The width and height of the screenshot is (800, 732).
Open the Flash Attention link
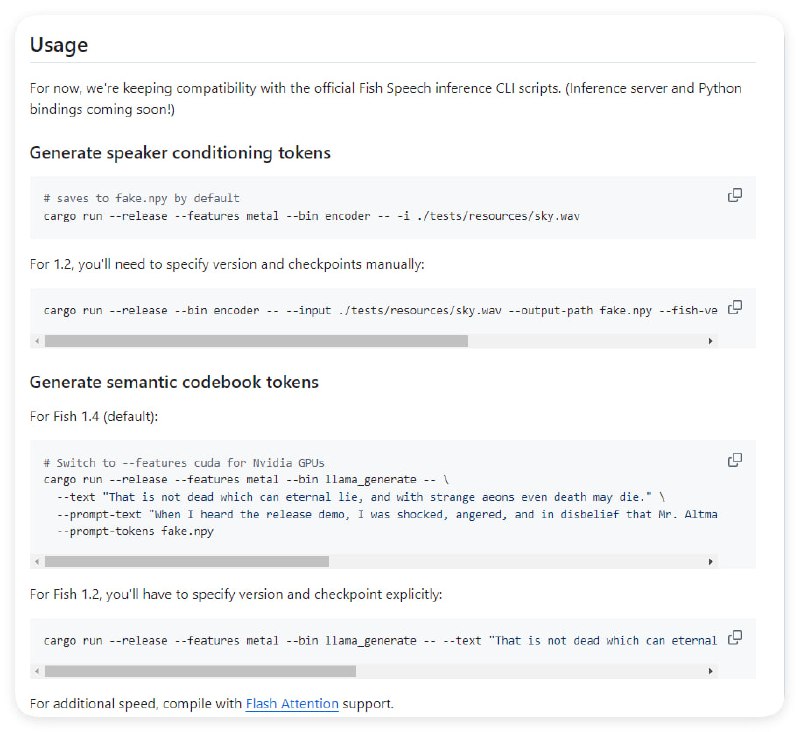pos(292,704)
